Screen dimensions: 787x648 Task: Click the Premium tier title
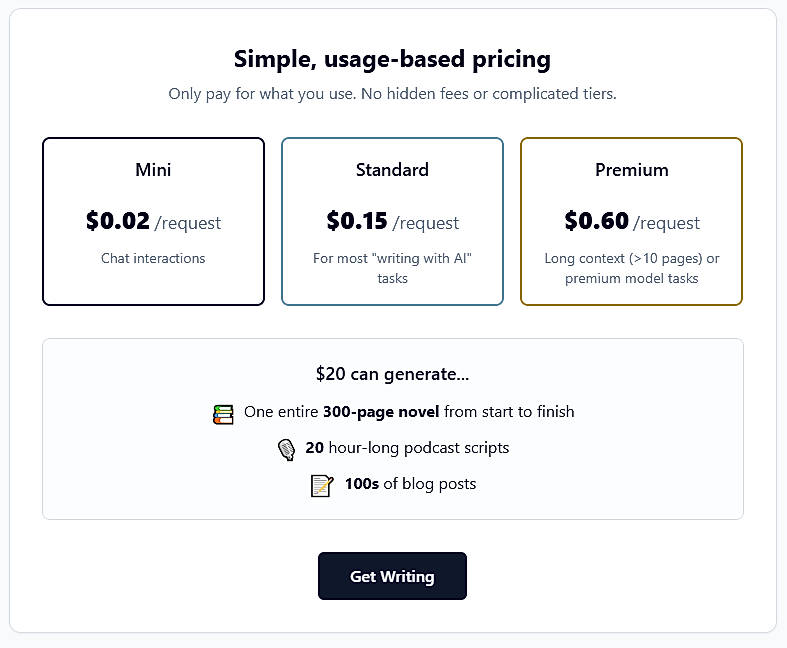(631, 170)
